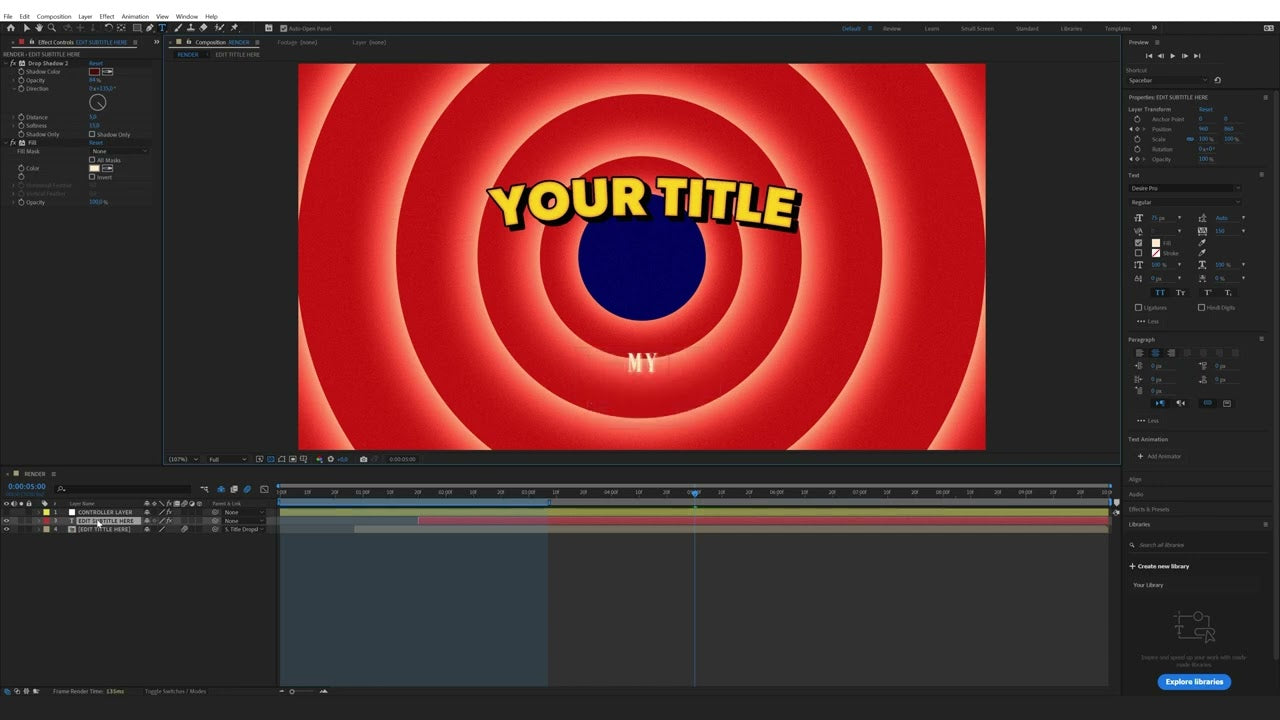This screenshot has width=1280, height=720.
Task: Click the Explore libraries button
Action: [1194, 681]
